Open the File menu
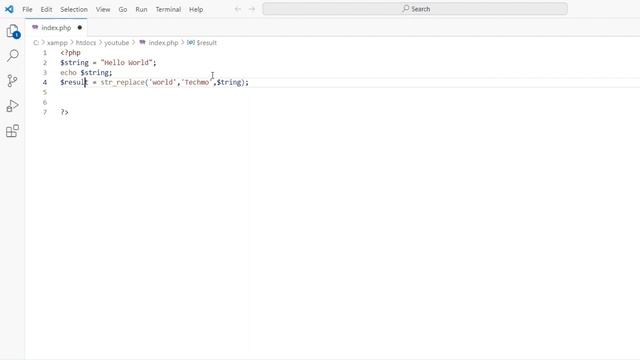Screen dimensions: 640x360 27,9
